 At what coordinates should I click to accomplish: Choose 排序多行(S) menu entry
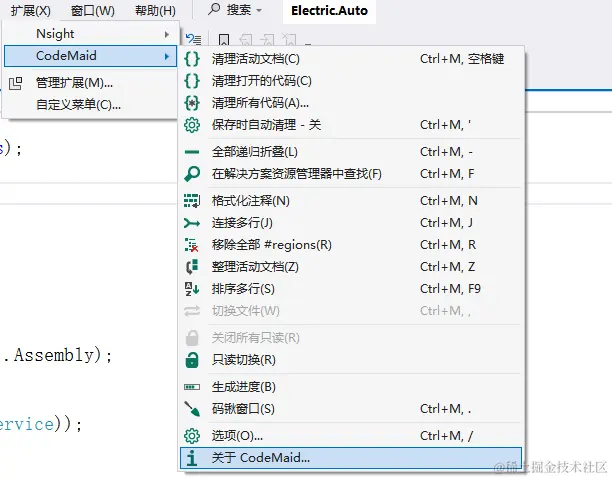pyautogui.click(x=351, y=289)
